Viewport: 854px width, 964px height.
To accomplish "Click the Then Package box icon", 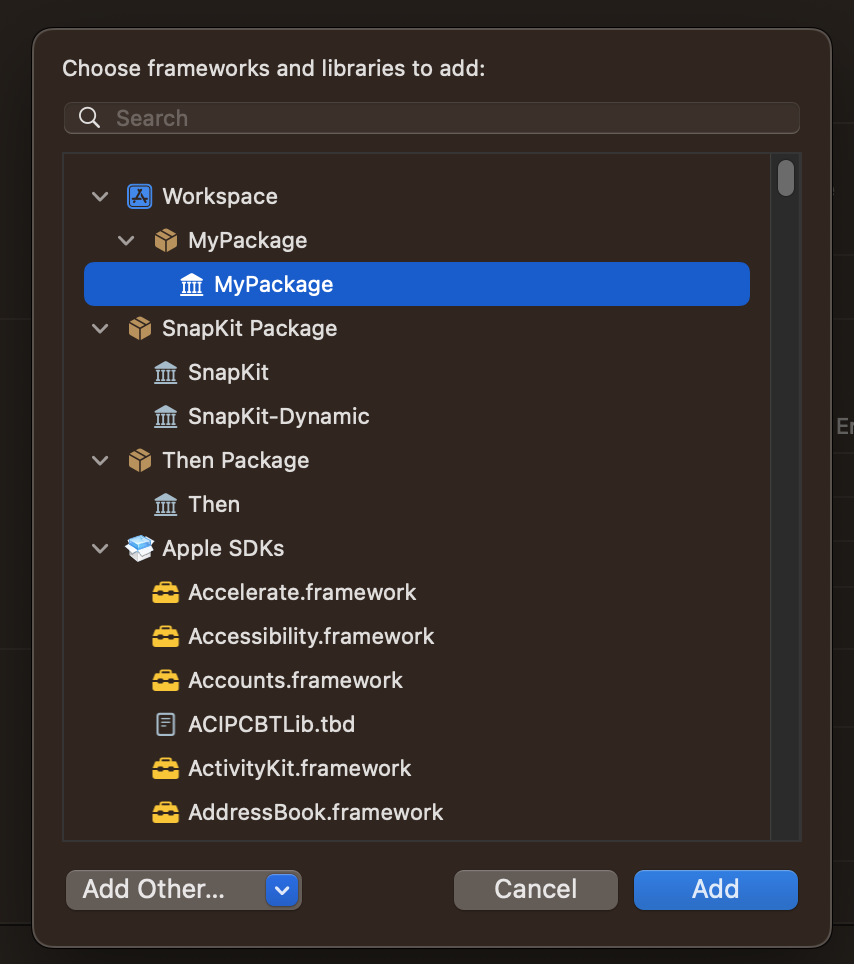I will (x=140, y=460).
